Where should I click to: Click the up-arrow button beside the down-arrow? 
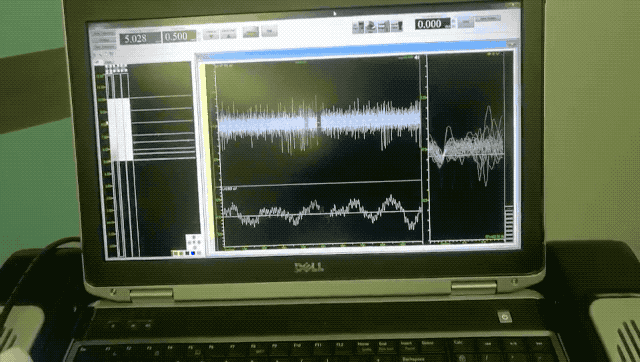(229, 33)
